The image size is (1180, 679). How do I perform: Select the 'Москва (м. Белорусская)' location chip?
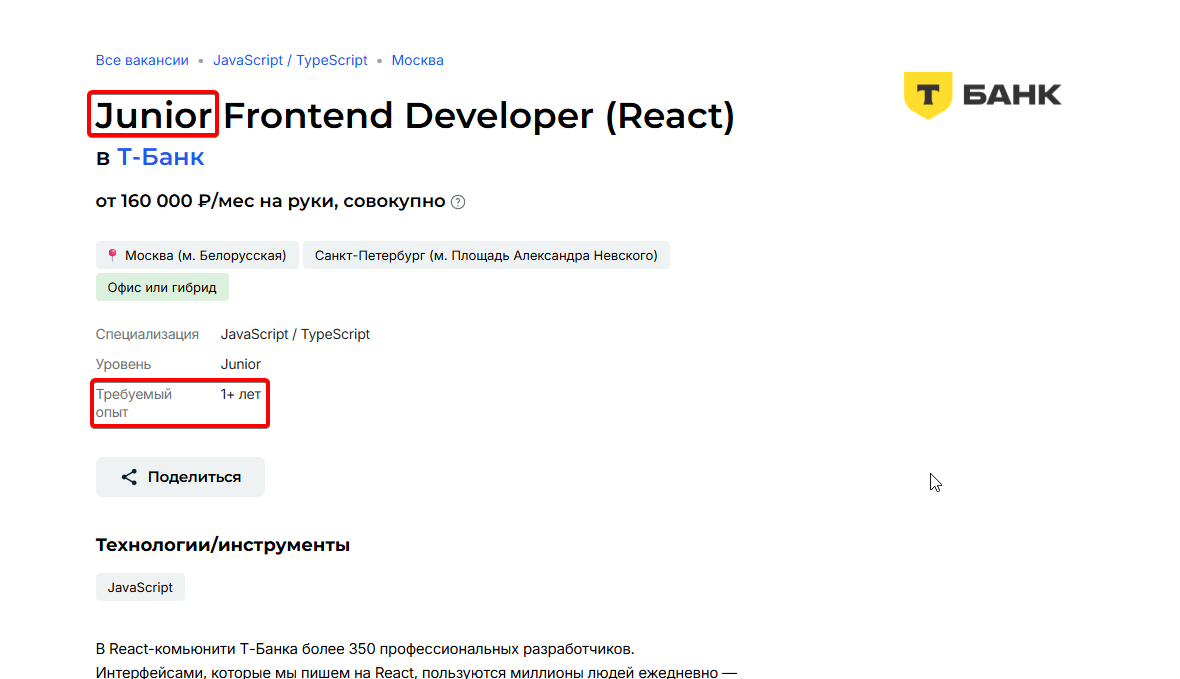click(197, 255)
